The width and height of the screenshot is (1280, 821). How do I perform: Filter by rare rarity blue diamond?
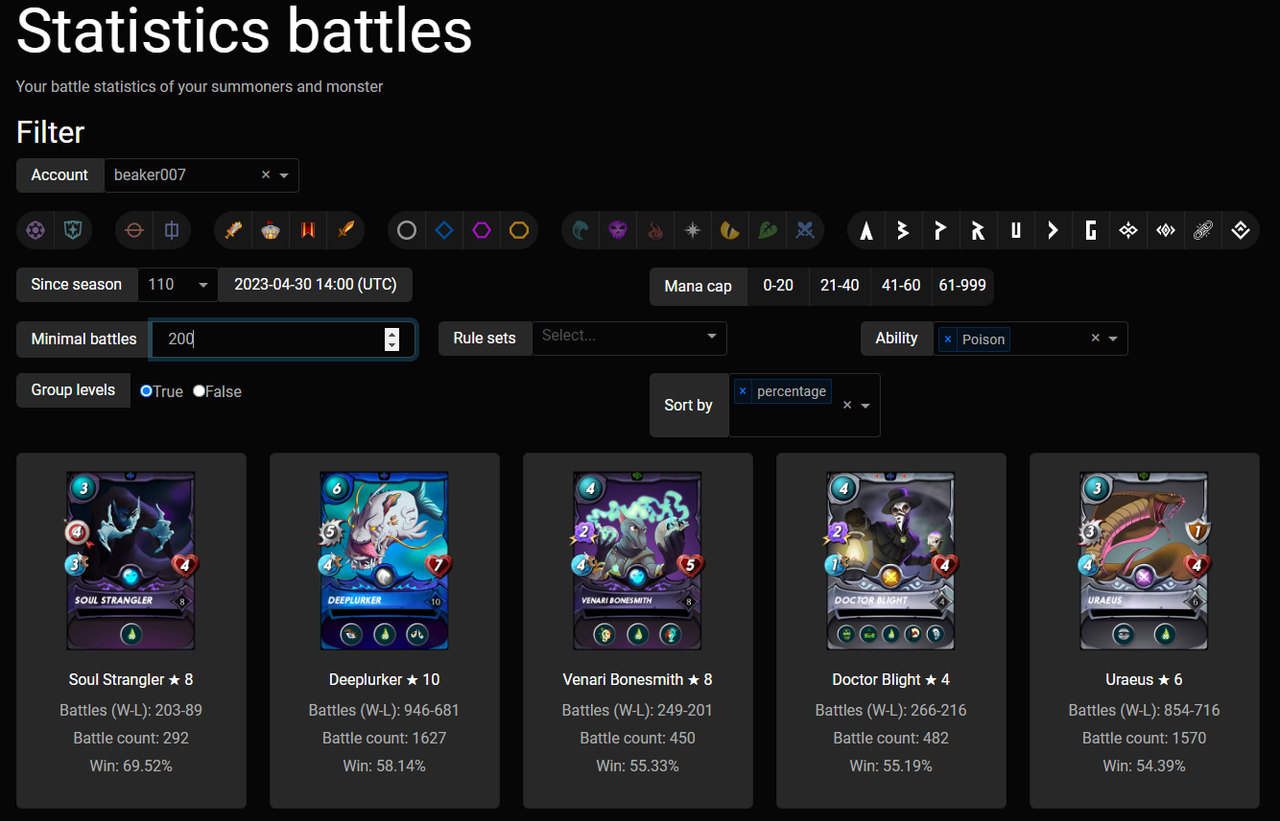pyautogui.click(x=444, y=231)
